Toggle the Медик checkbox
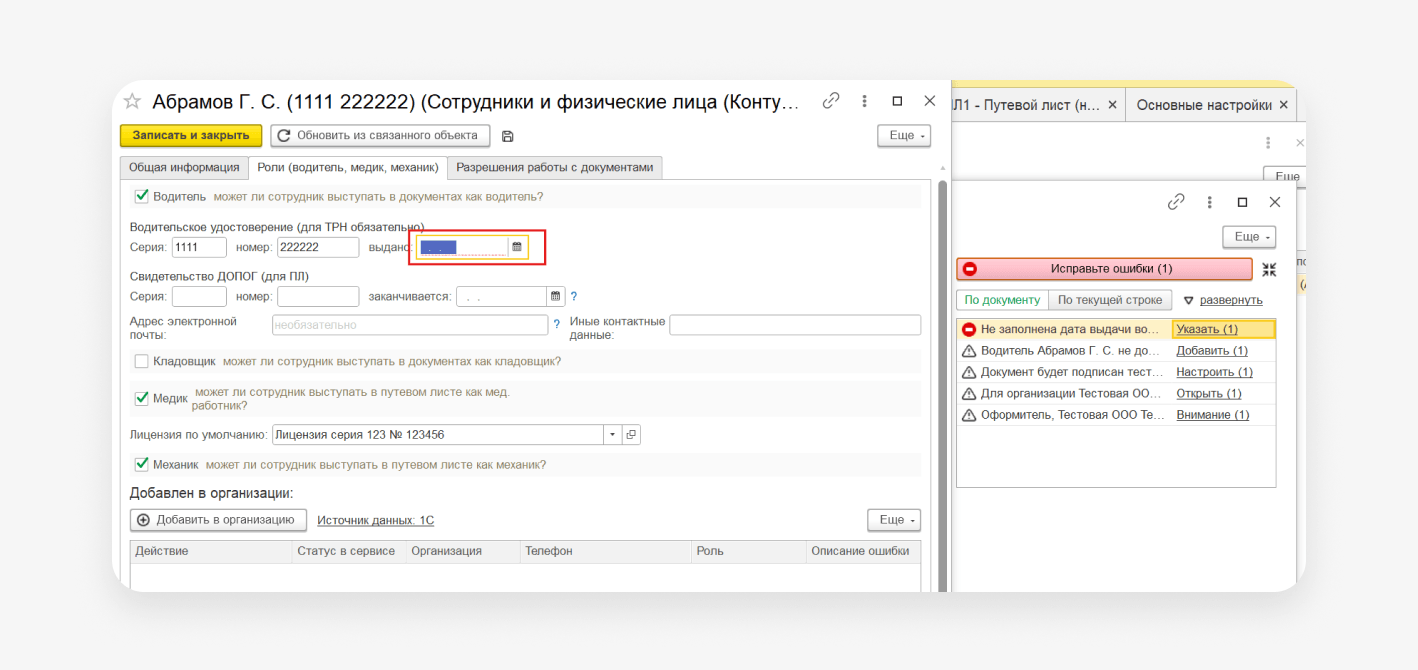This screenshot has height=670, width=1418. click(141, 398)
